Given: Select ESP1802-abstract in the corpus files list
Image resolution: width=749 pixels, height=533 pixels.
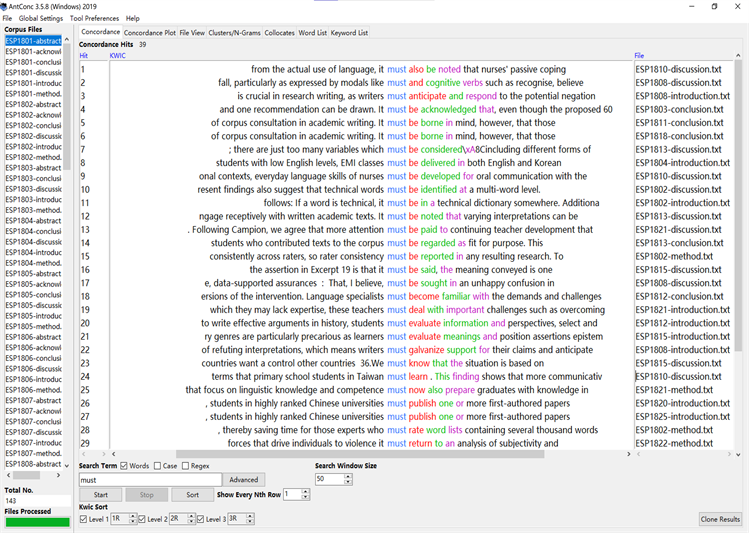Looking at the screenshot, I should tap(33, 104).
